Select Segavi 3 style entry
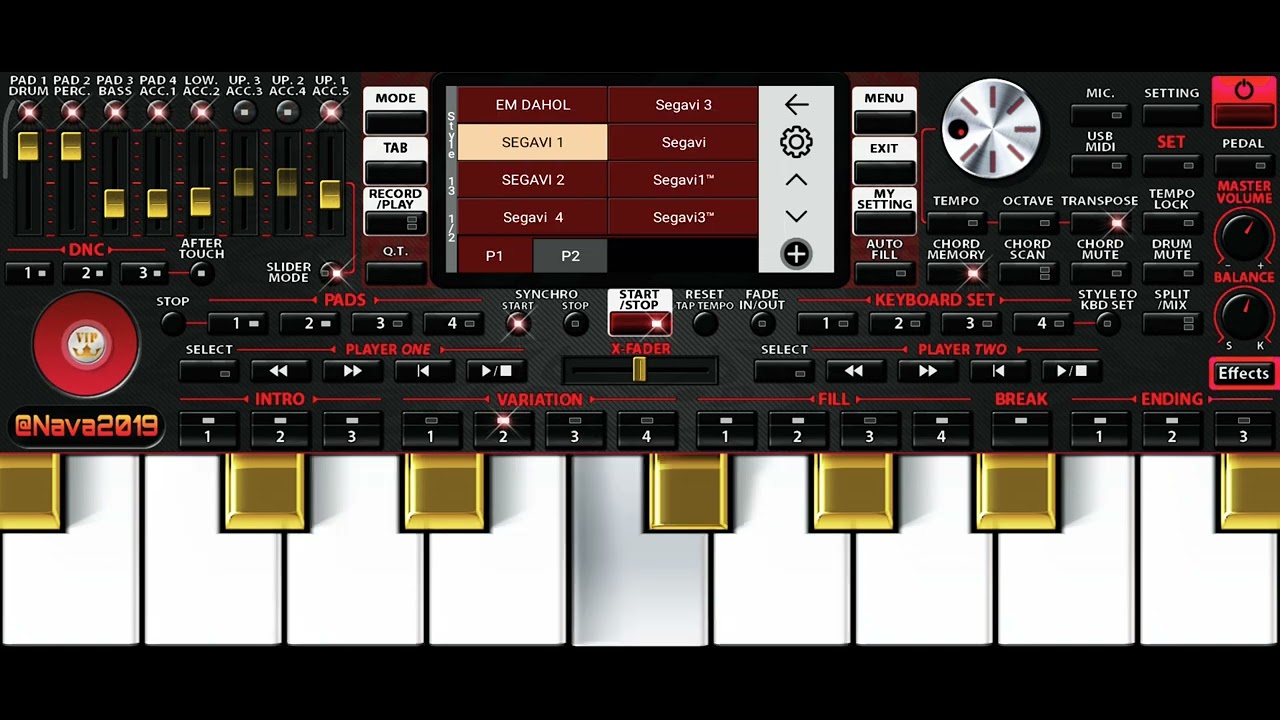 683,104
